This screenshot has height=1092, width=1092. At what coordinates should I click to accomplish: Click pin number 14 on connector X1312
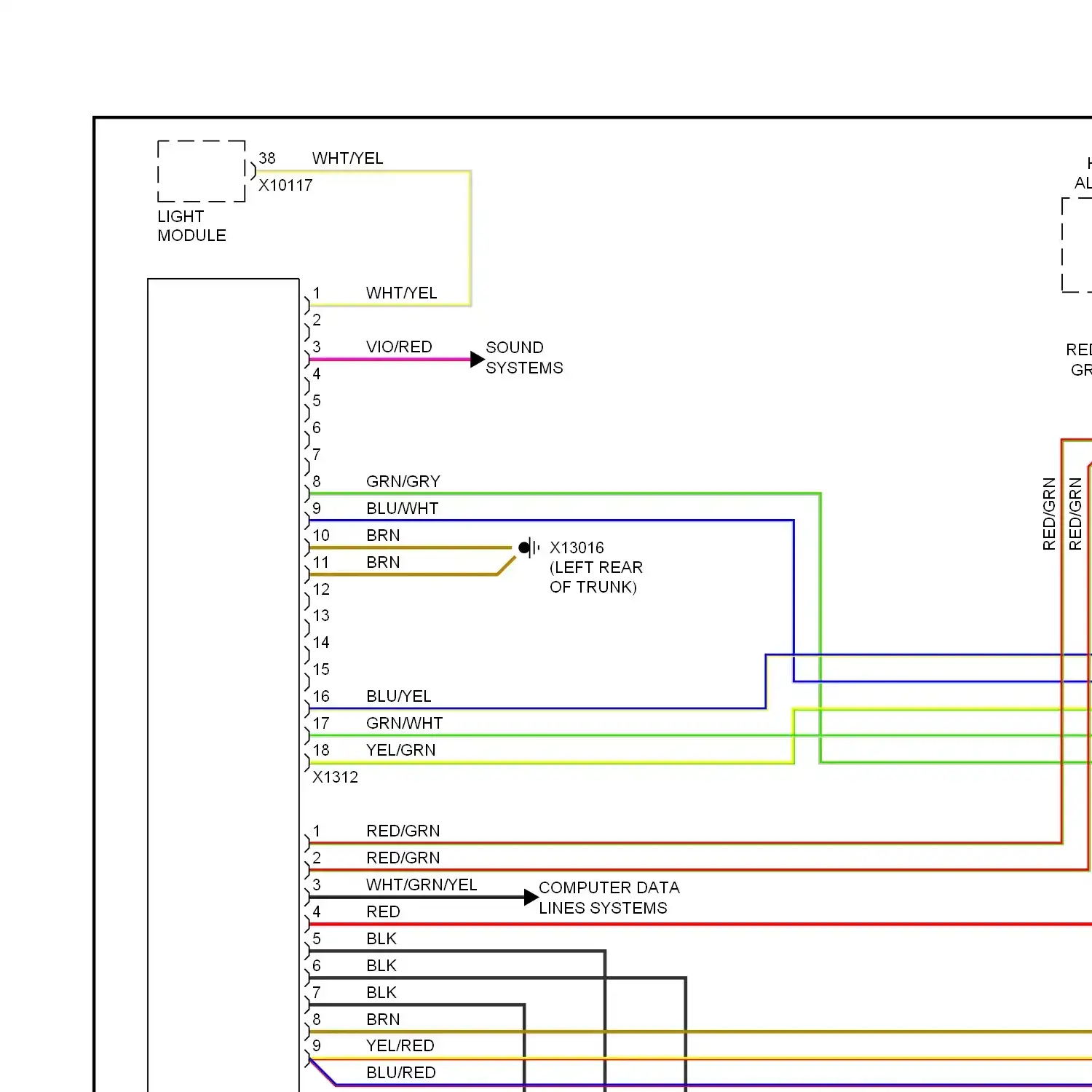tap(321, 642)
